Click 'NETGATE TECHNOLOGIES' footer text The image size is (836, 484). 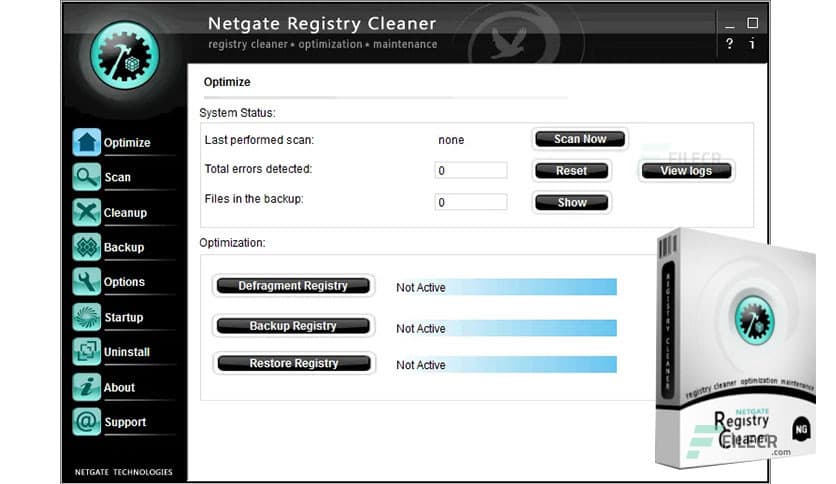point(124,472)
